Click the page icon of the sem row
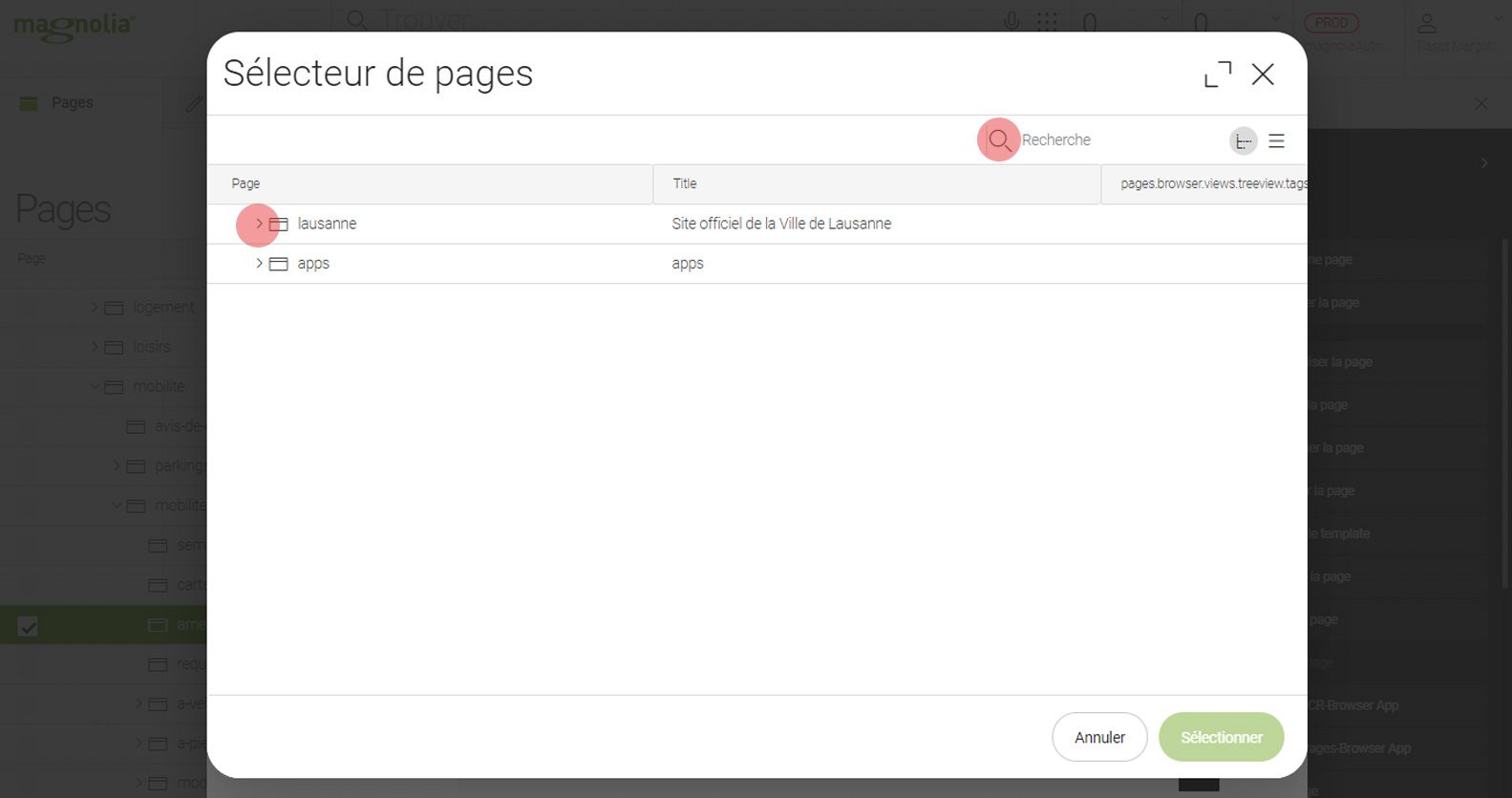Image resolution: width=1512 pixels, height=798 pixels. tap(159, 546)
